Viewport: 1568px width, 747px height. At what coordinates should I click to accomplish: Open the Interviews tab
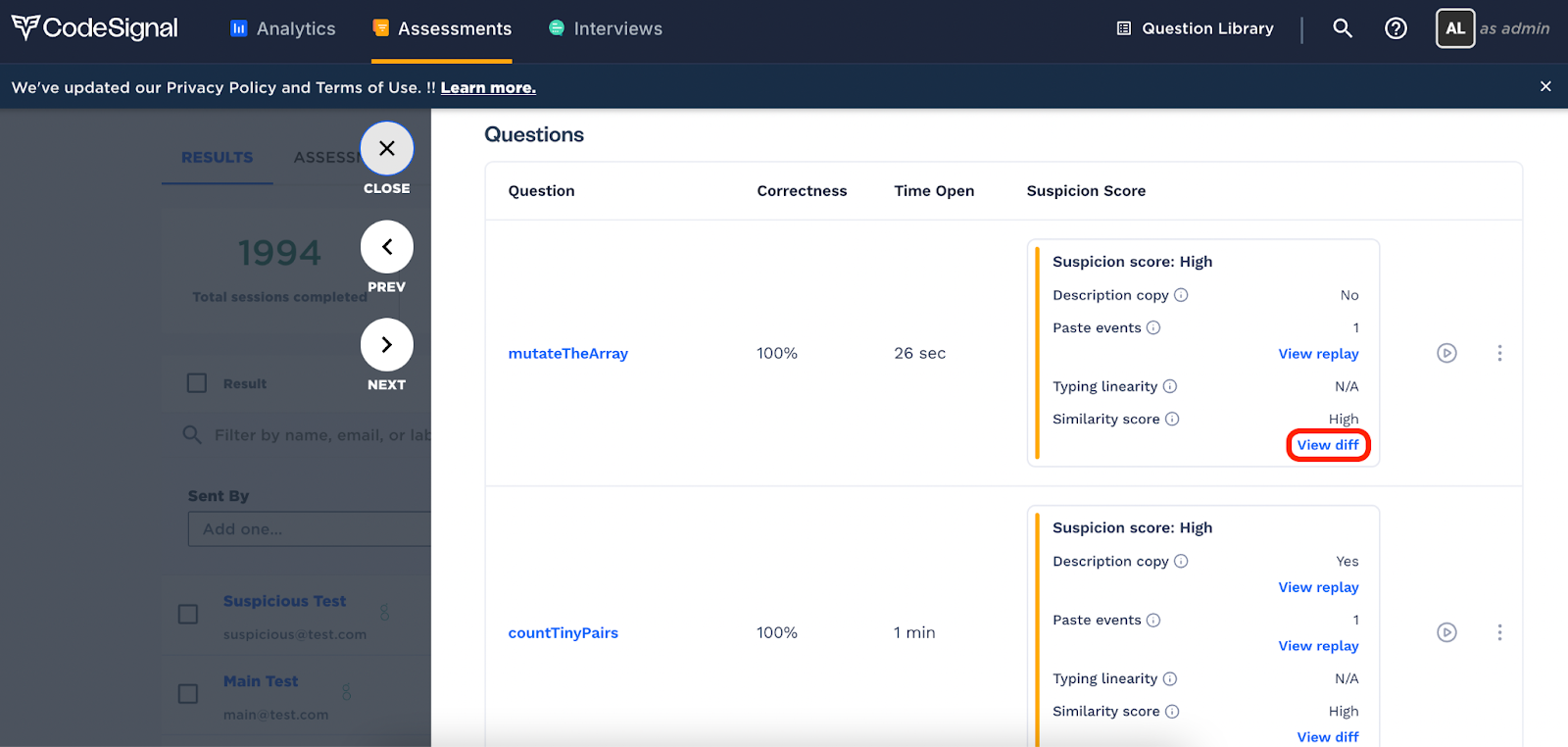pos(606,28)
